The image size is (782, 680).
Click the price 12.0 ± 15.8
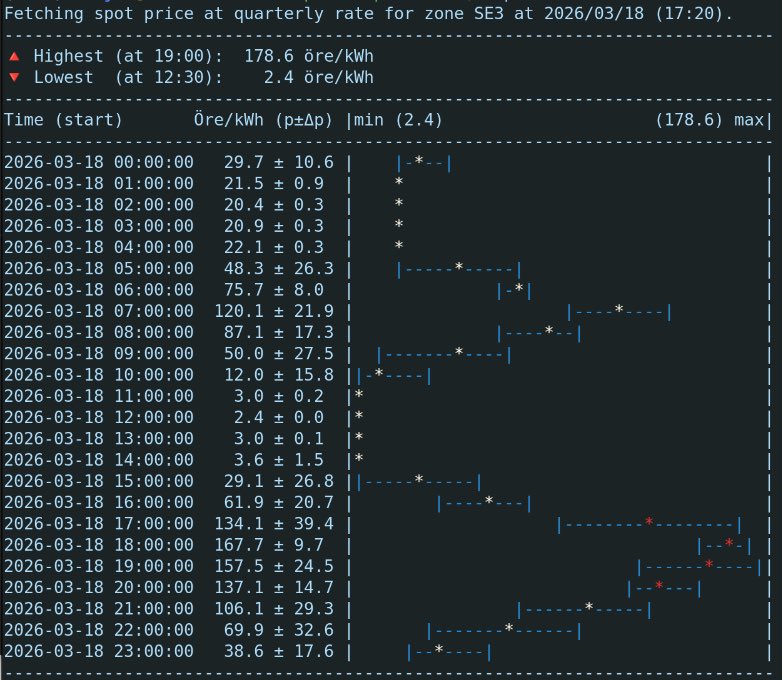click(x=279, y=375)
